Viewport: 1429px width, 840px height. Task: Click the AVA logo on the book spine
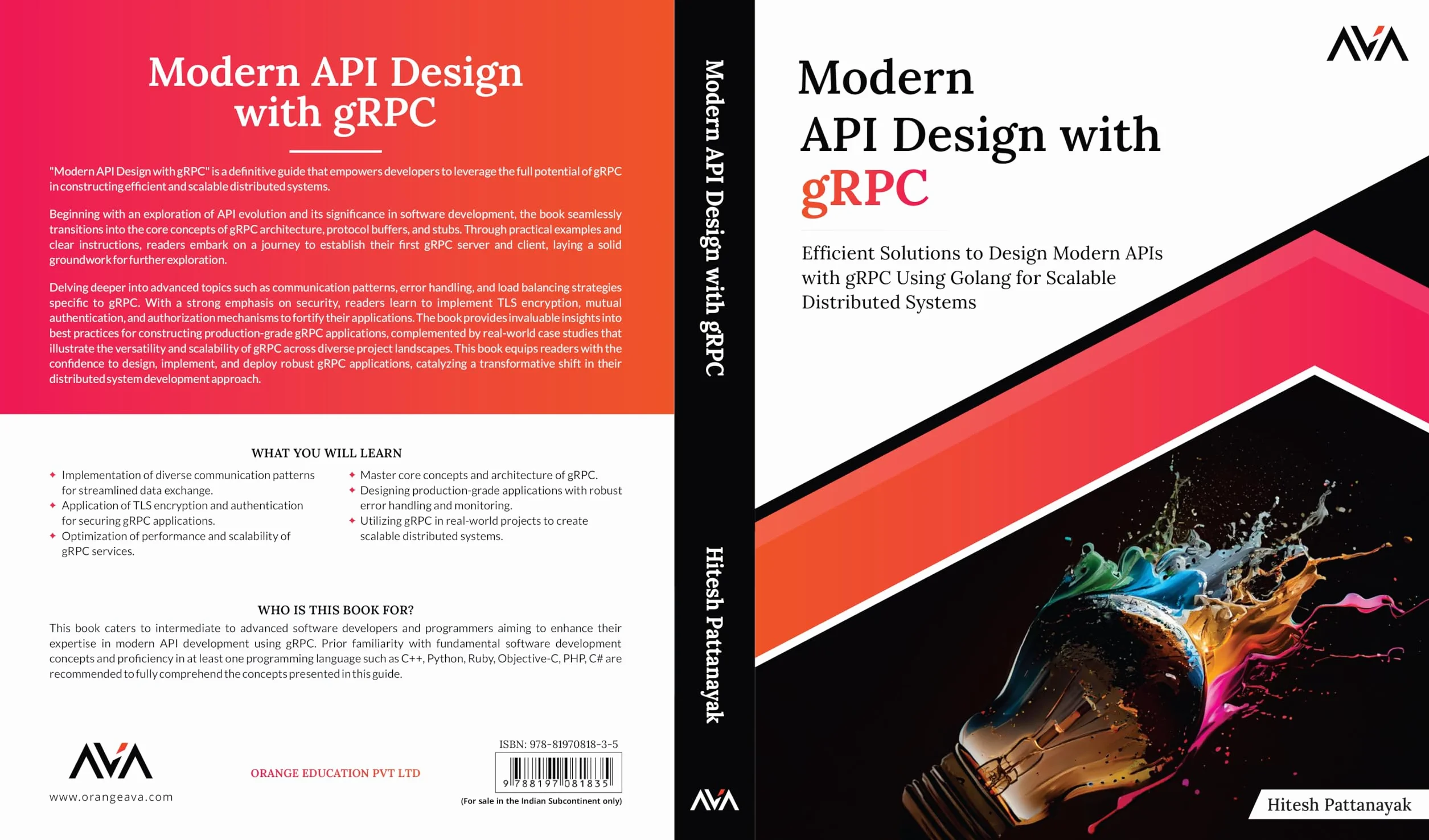coord(714,800)
